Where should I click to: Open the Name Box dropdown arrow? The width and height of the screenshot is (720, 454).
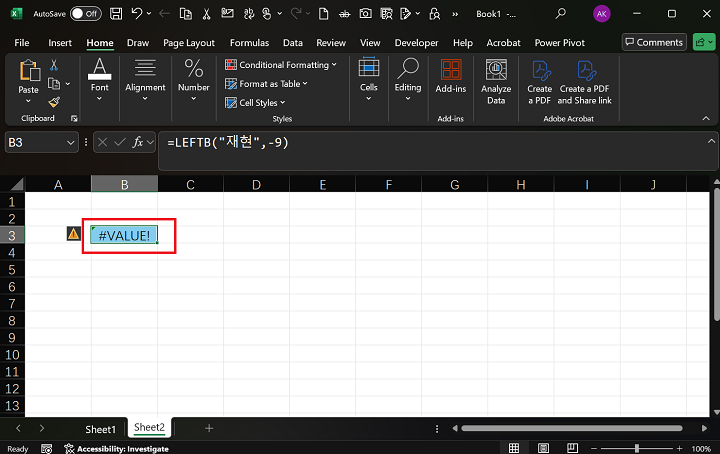(71, 143)
